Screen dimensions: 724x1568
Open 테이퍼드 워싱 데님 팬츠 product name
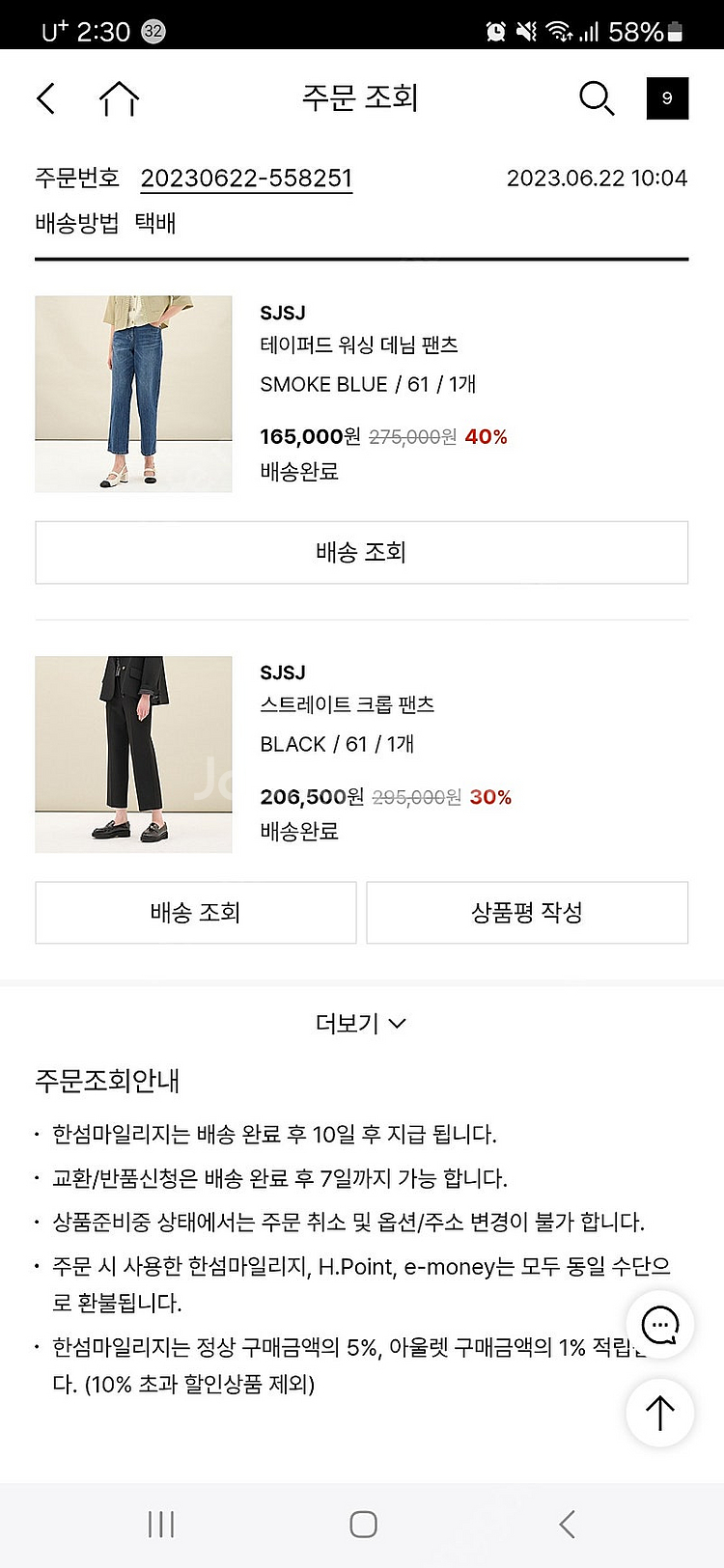point(359,344)
